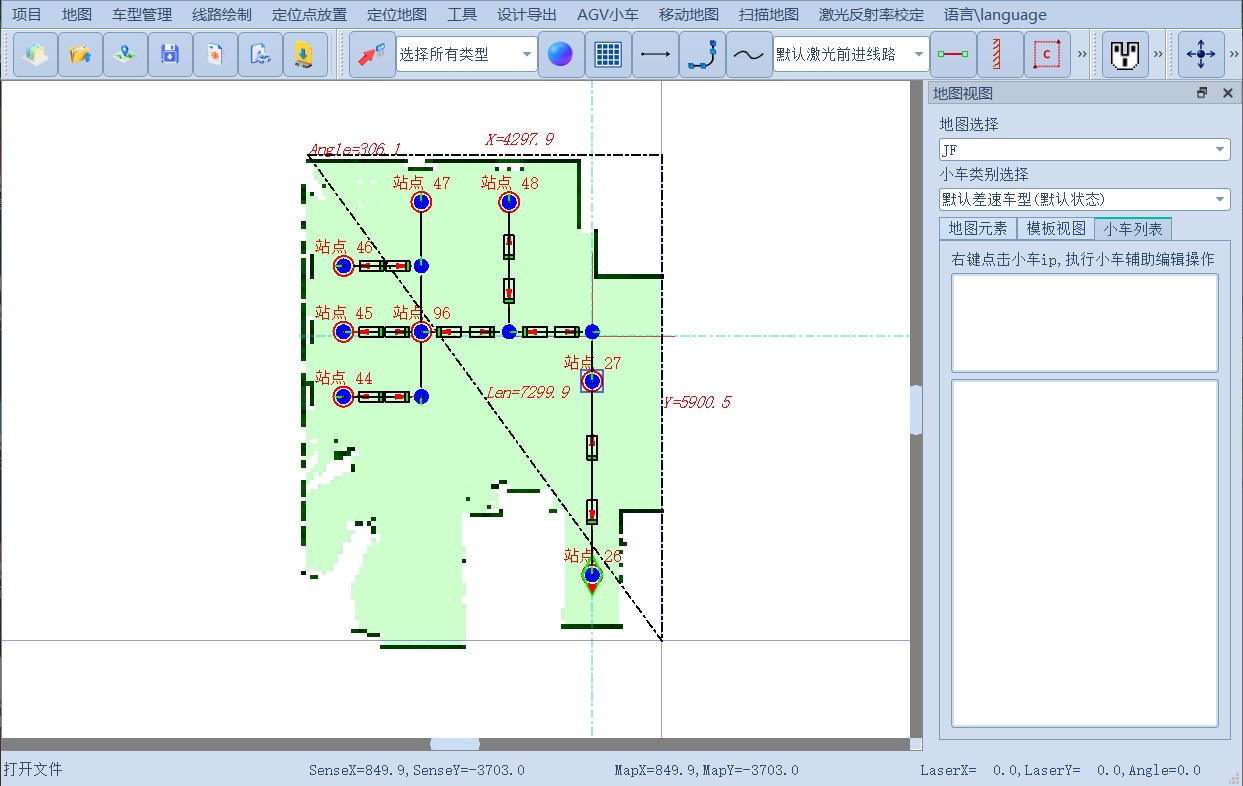Click the MapX=849.9 status text

pos(706,770)
